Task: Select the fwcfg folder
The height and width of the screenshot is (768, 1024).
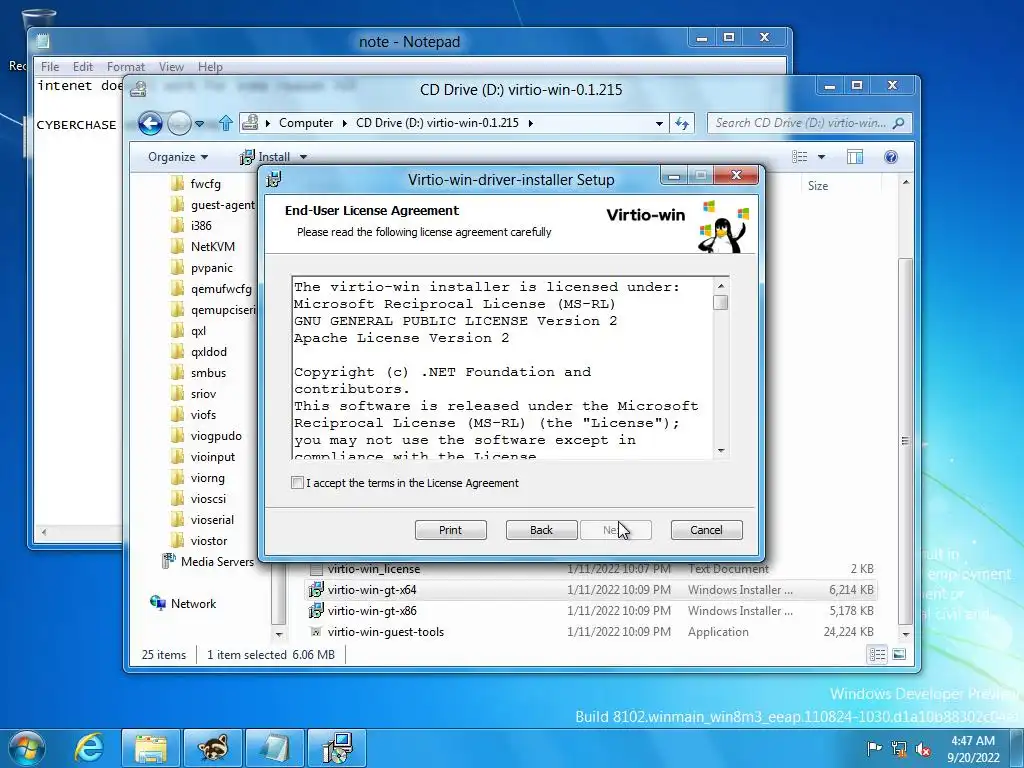Action: [x=205, y=184]
